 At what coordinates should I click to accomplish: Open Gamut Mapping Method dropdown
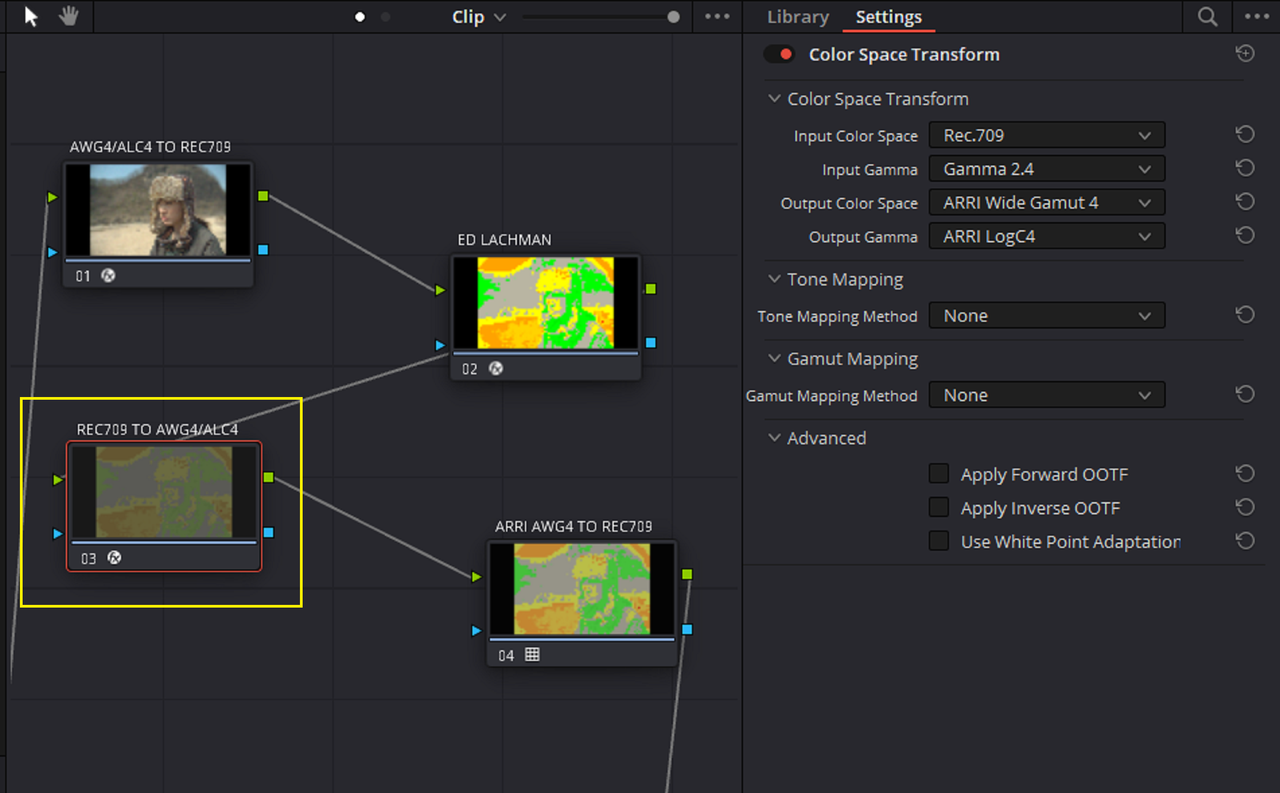(1047, 395)
